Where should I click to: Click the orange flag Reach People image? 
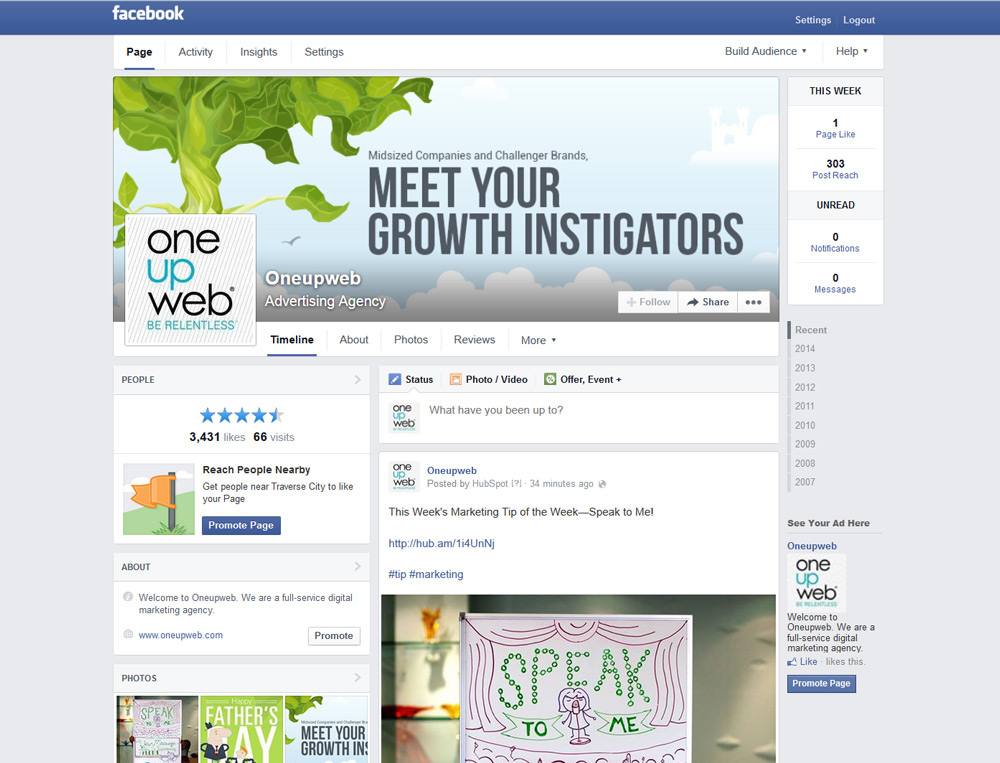(159, 499)
